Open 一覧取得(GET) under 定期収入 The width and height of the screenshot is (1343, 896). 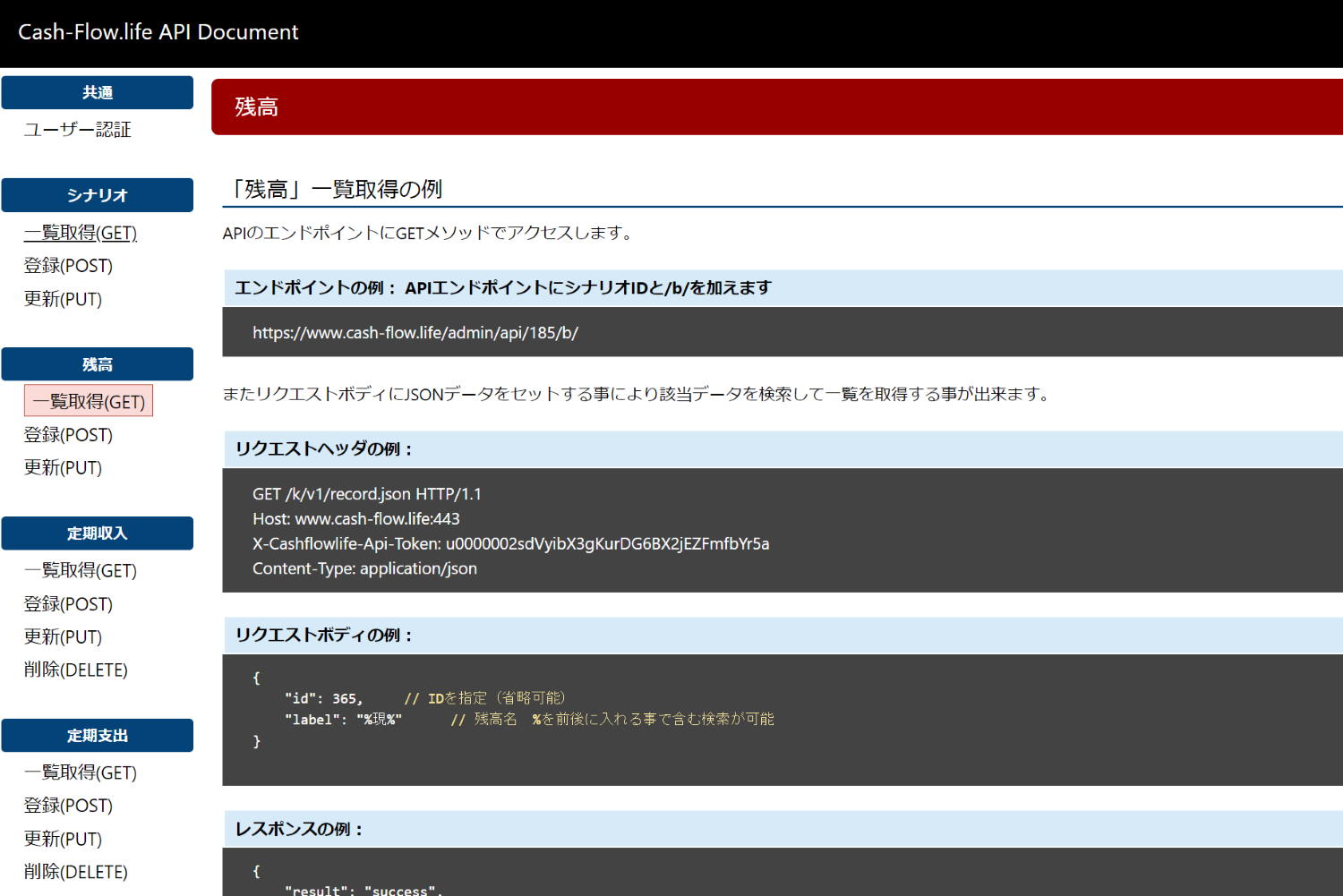[x=81, y=570]
